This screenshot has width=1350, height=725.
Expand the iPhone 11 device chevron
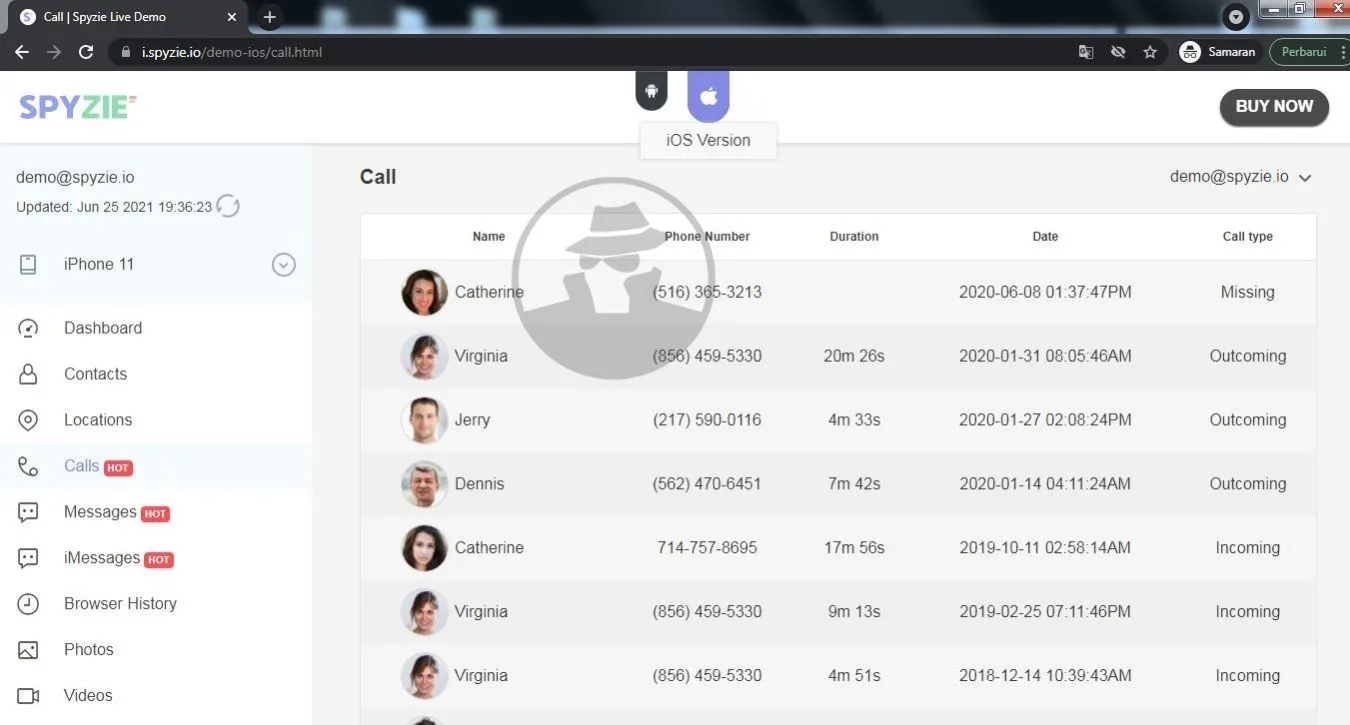click(x=284, y=265)
